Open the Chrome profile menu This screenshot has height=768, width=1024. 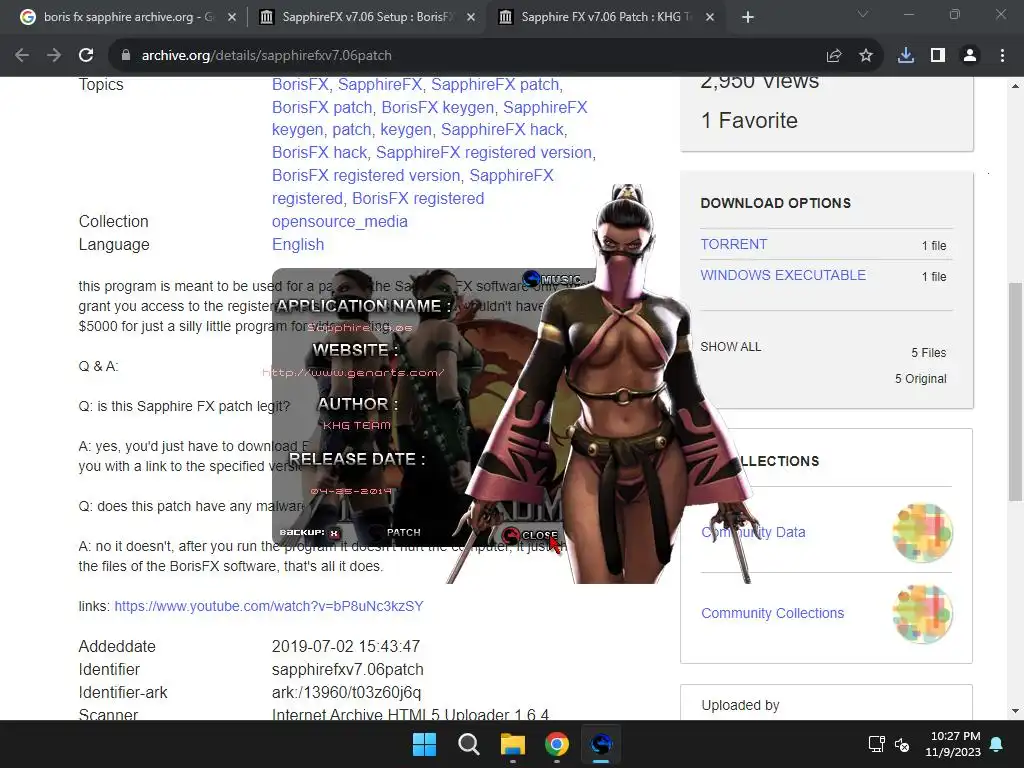tap(970, 56)
